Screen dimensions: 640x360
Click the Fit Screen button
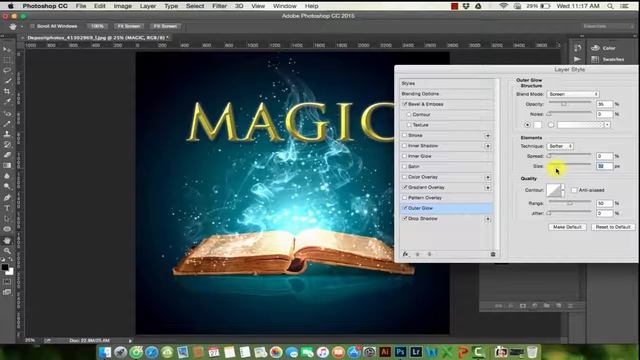coord(129,26)
